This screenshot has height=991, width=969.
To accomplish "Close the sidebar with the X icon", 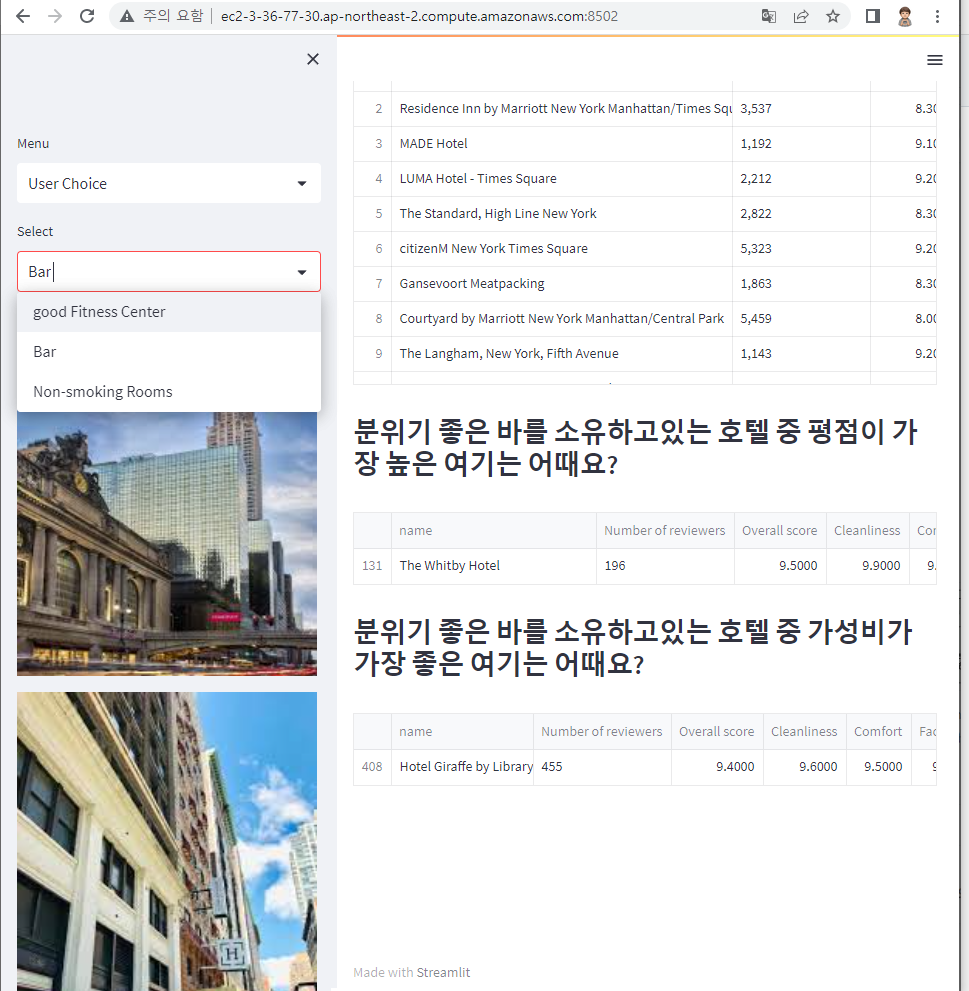I will click(312, 59).
